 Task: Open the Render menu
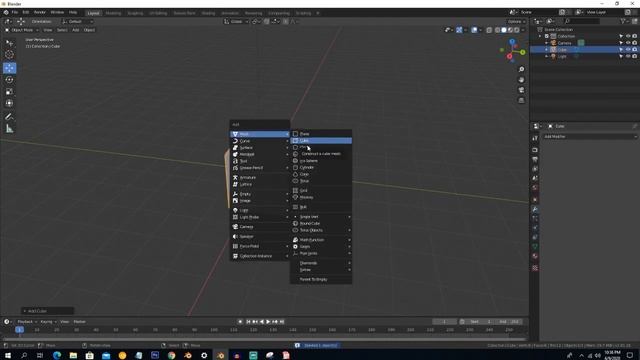click(40, 13)
